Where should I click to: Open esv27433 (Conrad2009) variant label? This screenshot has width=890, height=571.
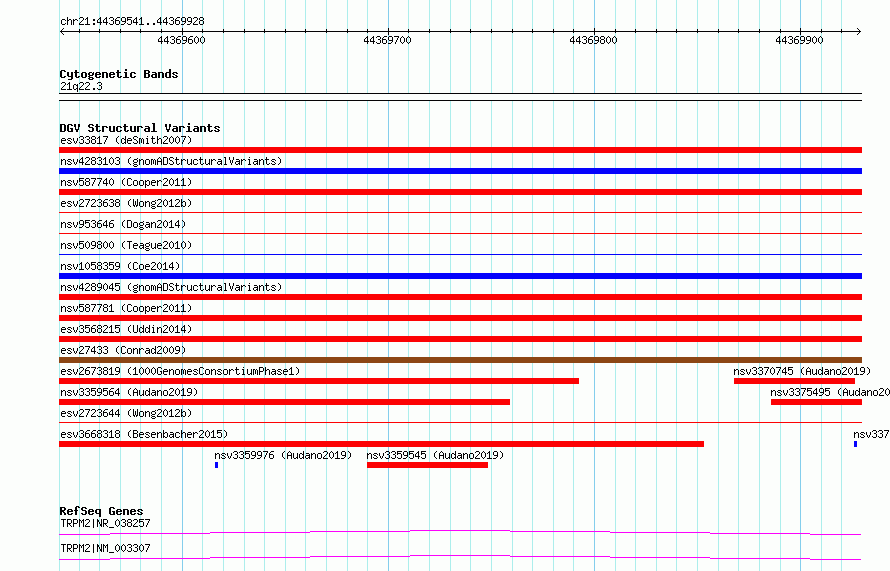tap(123, 350)
